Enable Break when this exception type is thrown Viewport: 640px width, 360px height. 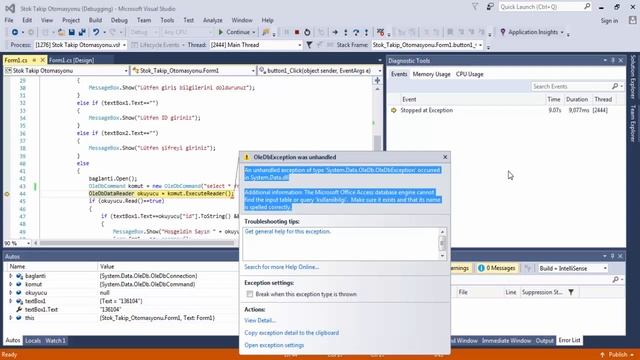(x=250, y=294)
